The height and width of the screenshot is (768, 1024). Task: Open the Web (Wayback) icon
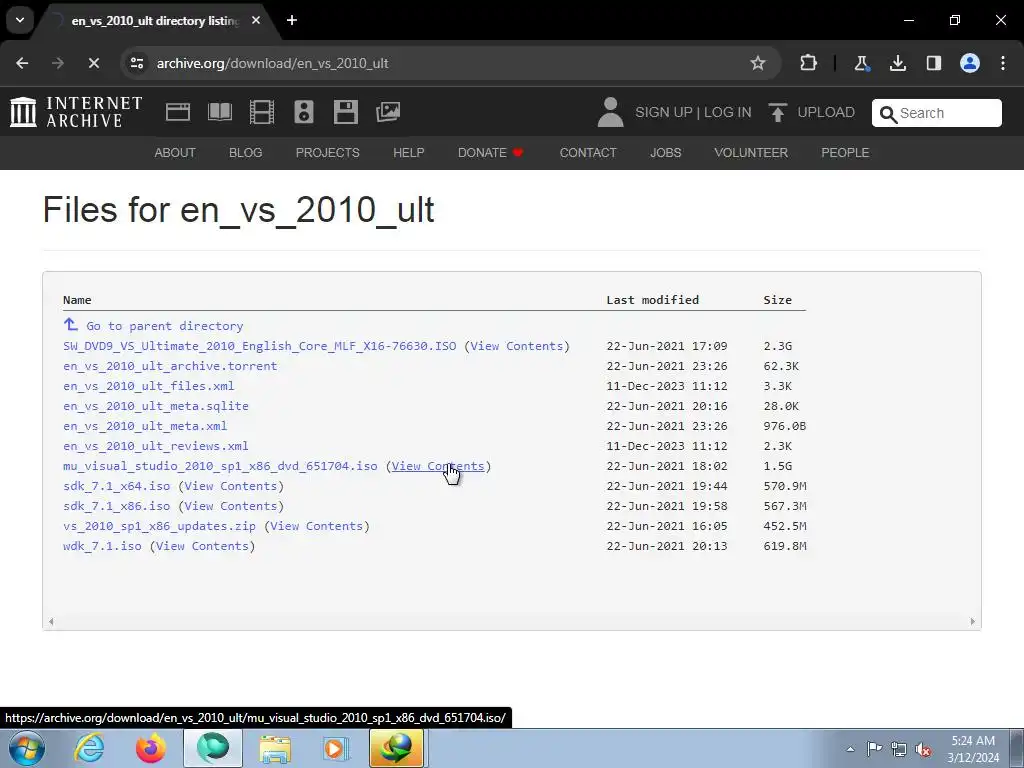pos(178,112)
